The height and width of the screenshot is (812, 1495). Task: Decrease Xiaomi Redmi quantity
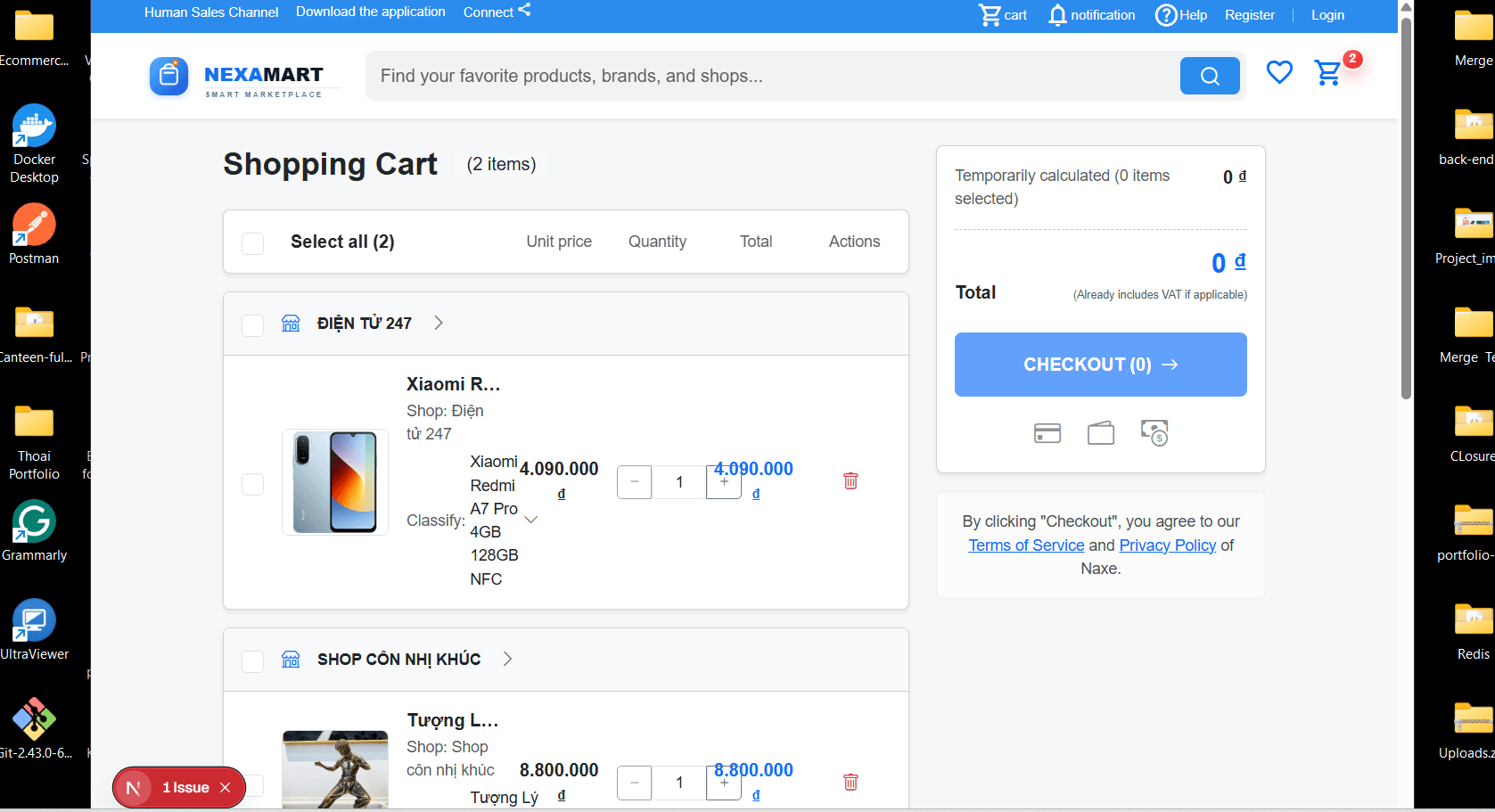coord(635,482)
